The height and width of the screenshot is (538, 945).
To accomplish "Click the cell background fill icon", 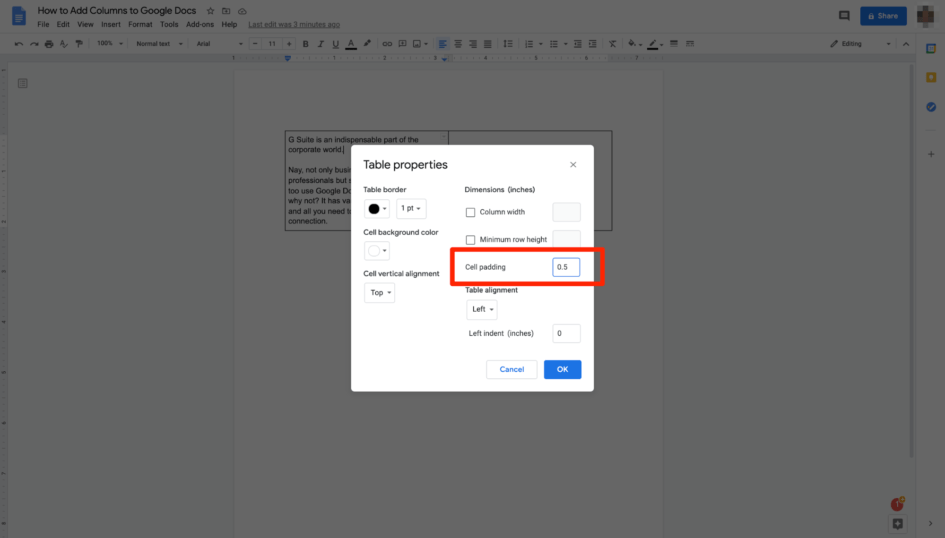I will click(x=632, y=44).
